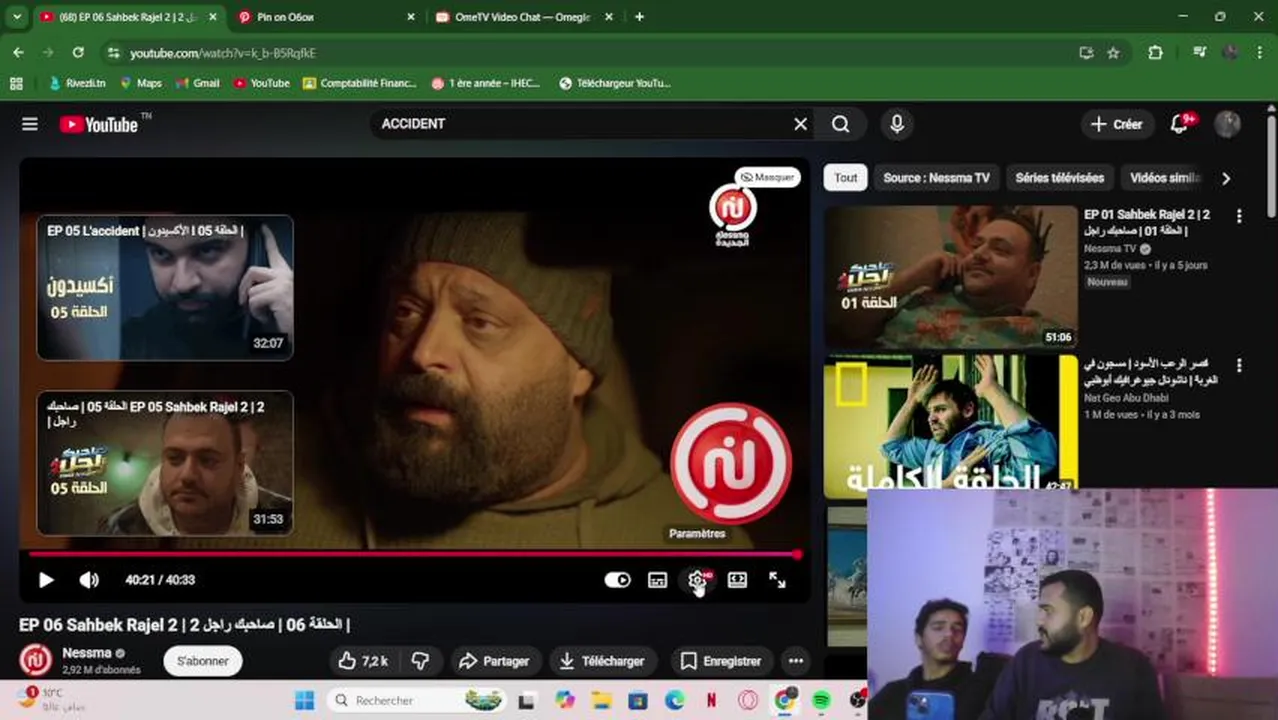
Task: Open Nat Geo Abu Dhabi video thumbnail
Action: pos(951,424)
